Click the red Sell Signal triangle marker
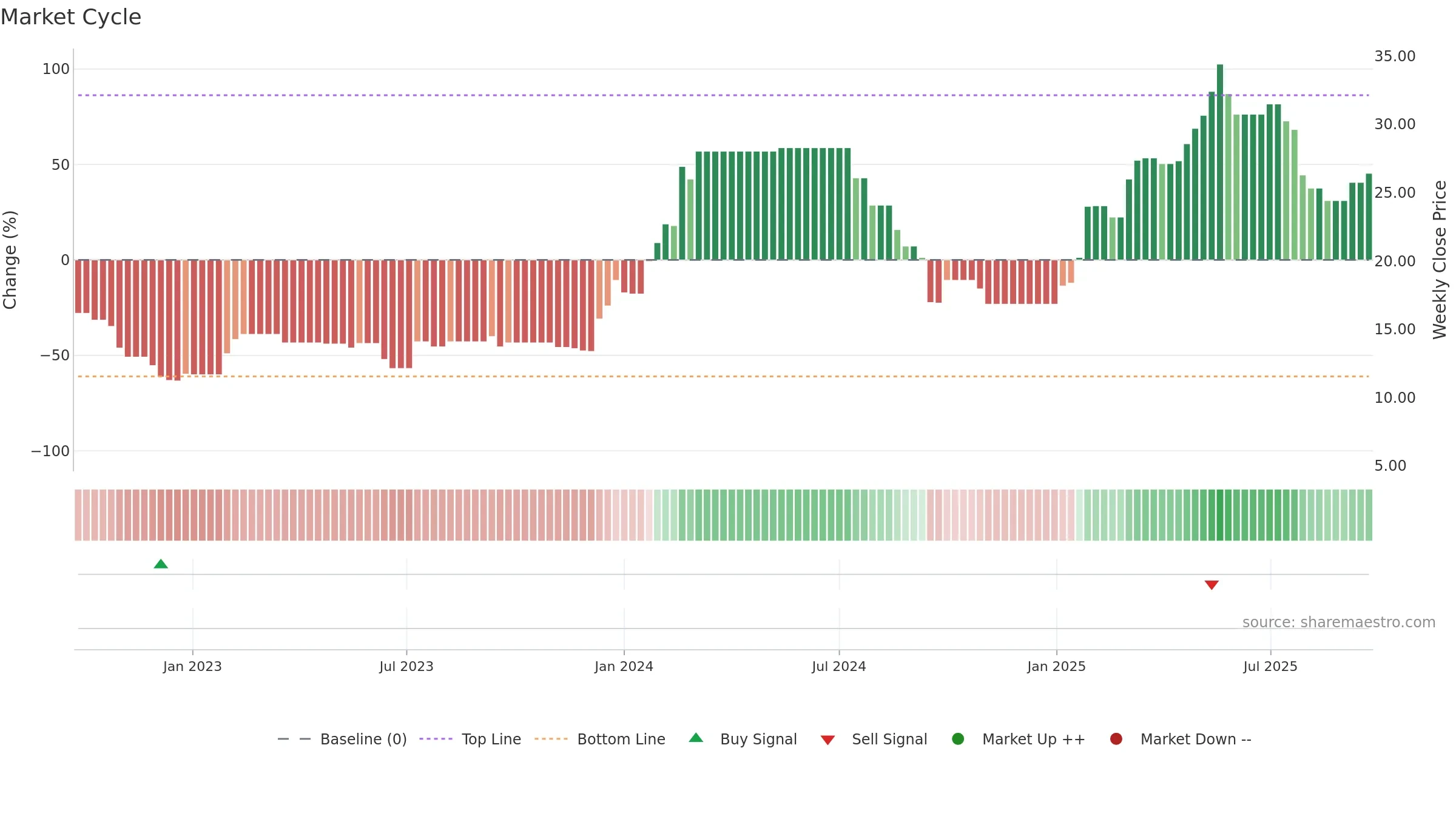The image size is (1456, 819). click(x=1212, y=585)
